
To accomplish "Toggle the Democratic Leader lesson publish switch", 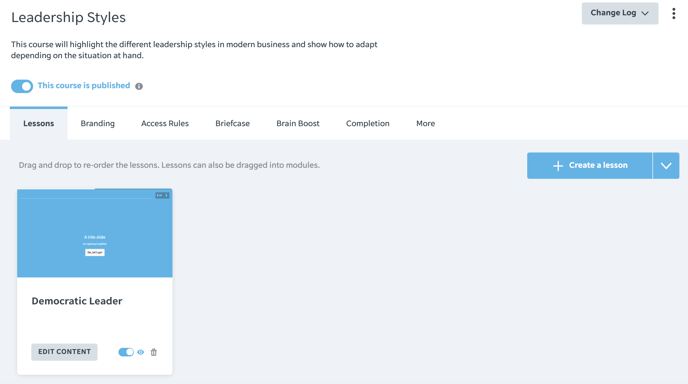I will 126,352.
